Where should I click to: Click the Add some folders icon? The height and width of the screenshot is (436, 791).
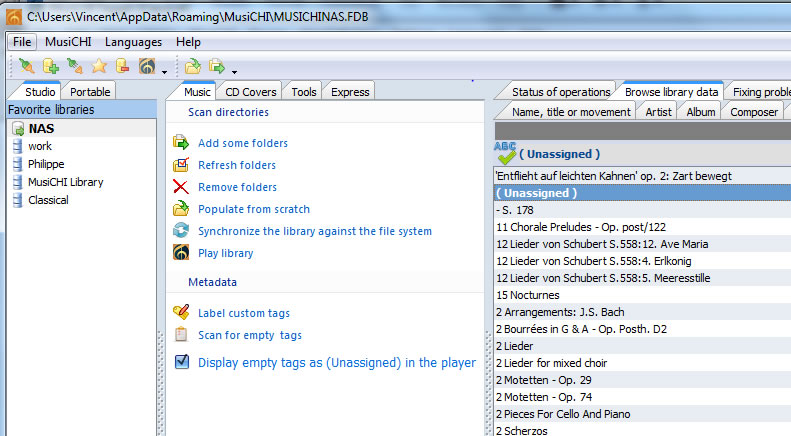coord(181,143)
